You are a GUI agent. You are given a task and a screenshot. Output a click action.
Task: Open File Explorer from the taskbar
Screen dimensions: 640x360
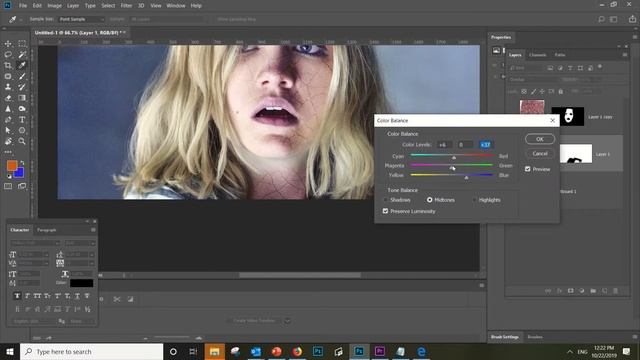215,351
